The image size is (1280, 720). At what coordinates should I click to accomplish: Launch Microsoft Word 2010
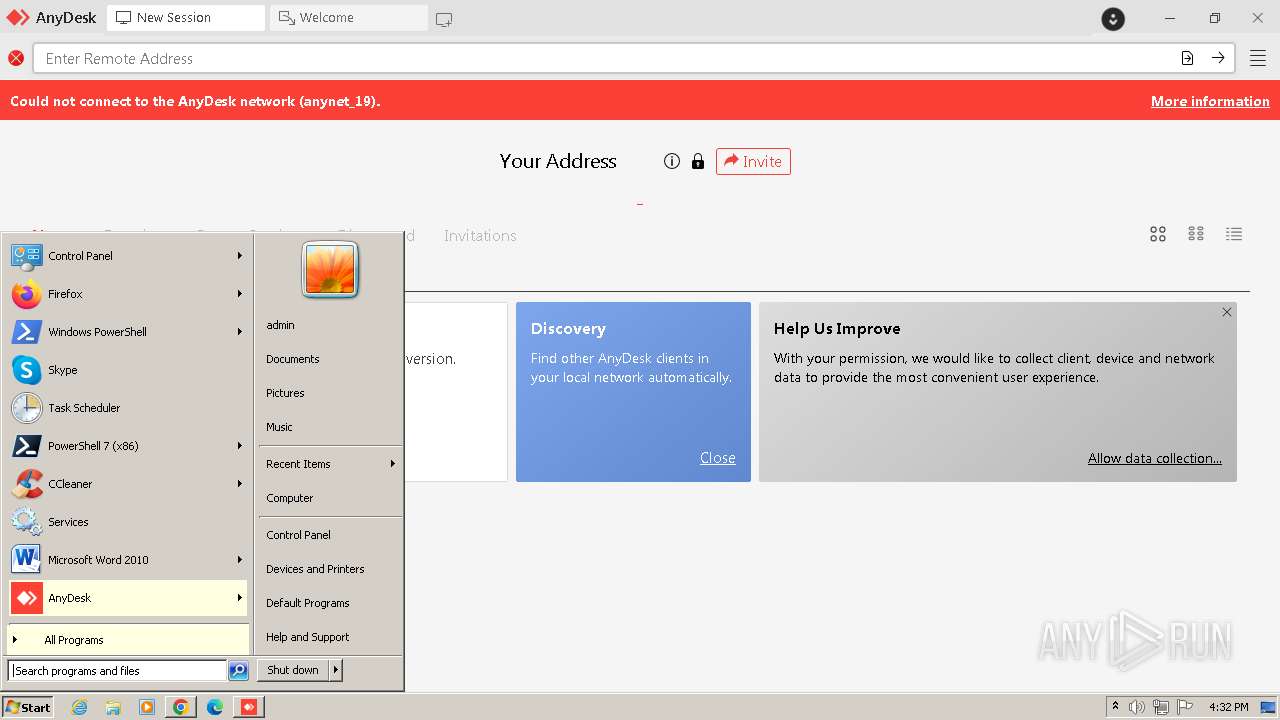pyautogui.click(x=128, y=560)
